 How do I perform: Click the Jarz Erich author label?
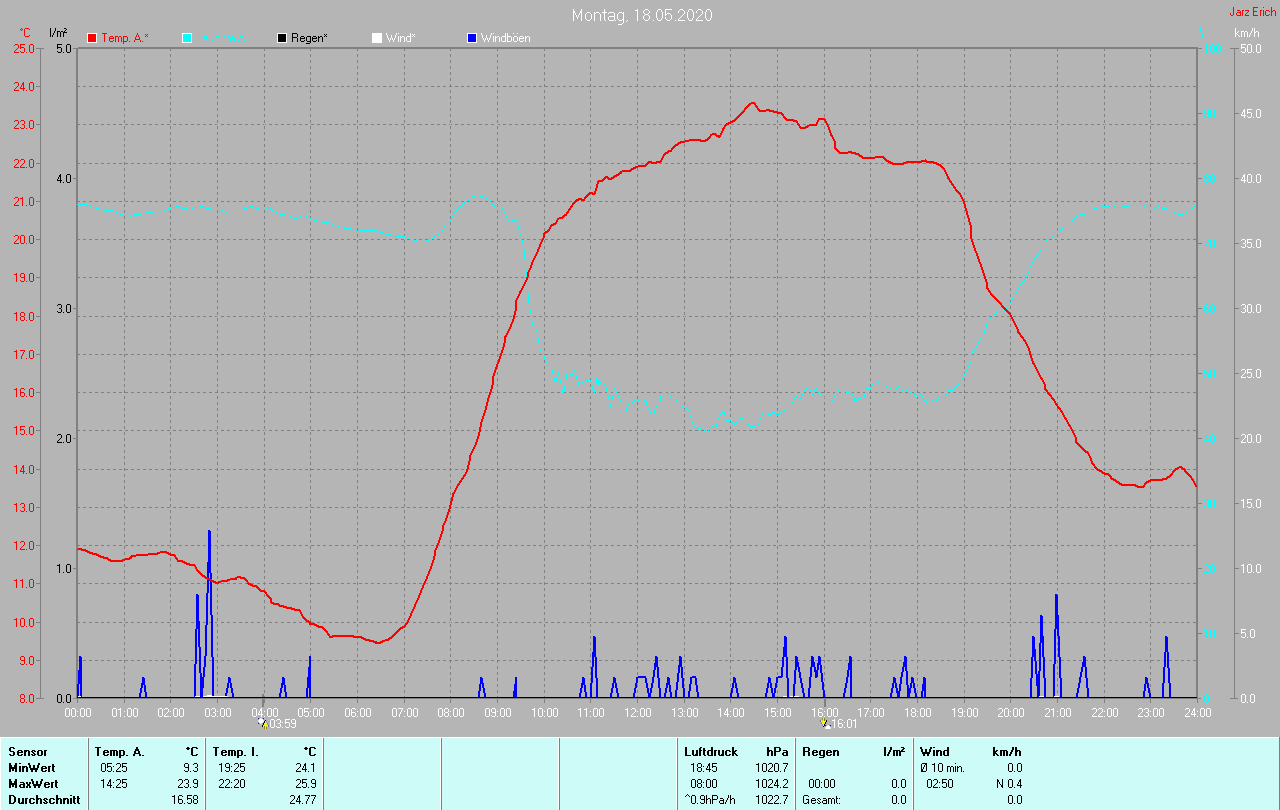1252,12
